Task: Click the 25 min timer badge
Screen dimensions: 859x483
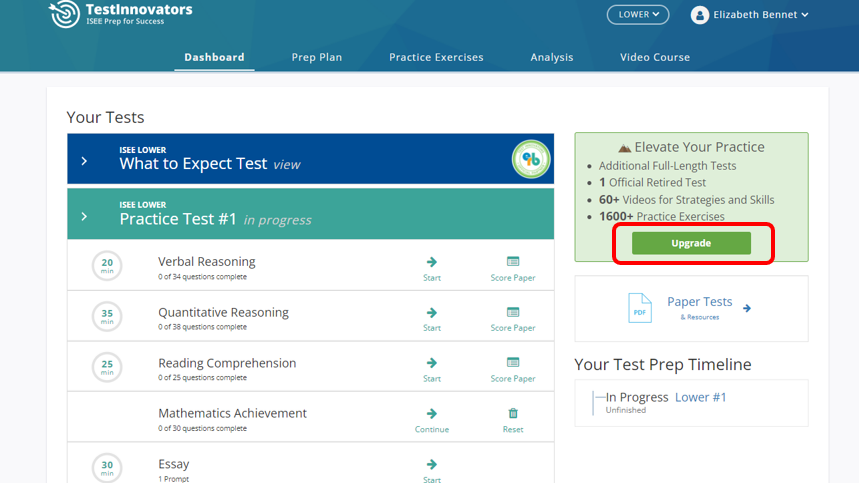Action: (x=107, y=366)
